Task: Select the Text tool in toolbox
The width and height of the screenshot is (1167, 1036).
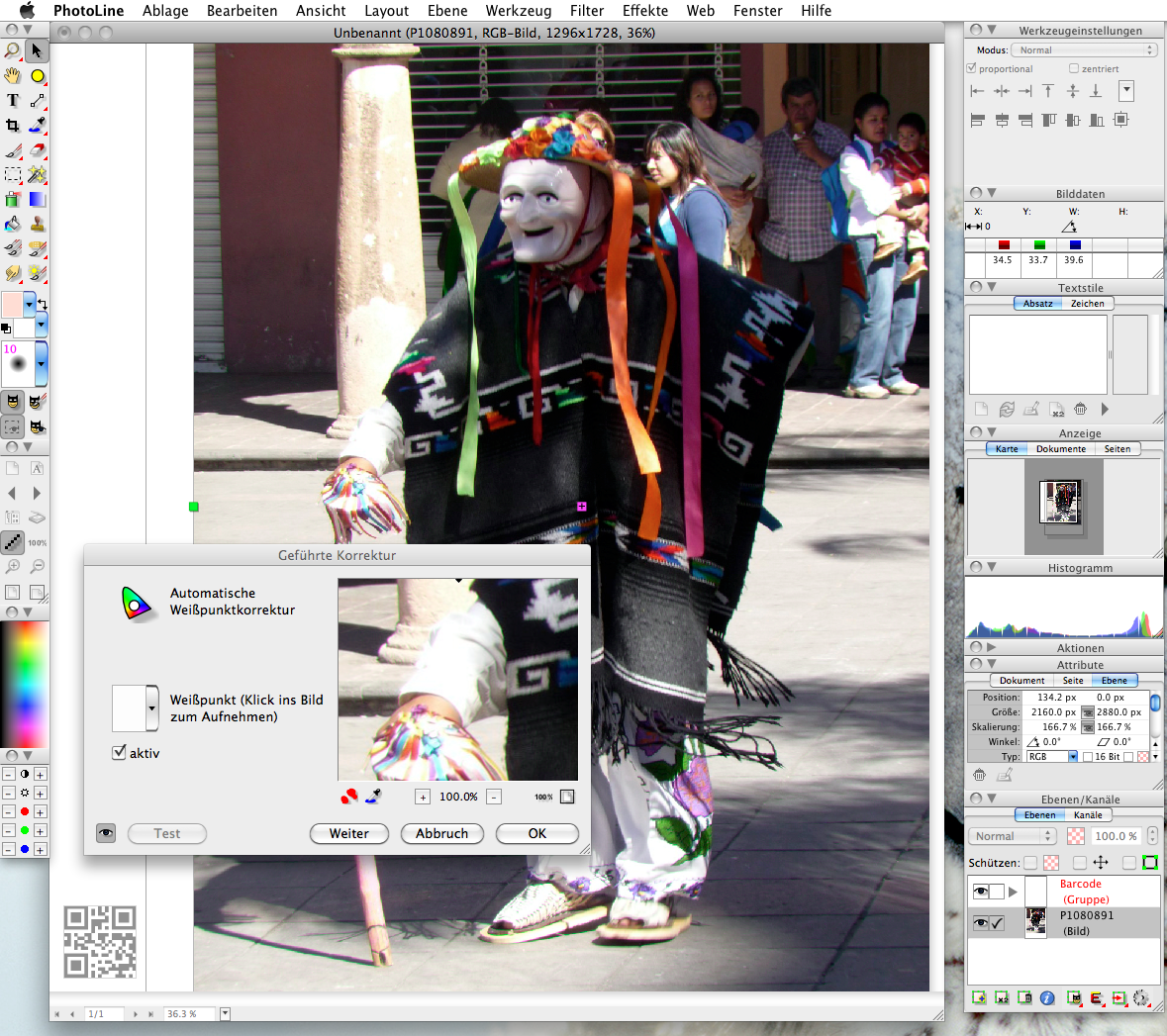Action: pos(13,101)
